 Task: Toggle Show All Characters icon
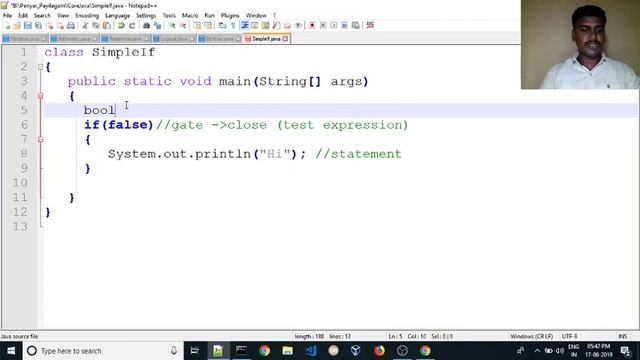[x=234, y=25]
